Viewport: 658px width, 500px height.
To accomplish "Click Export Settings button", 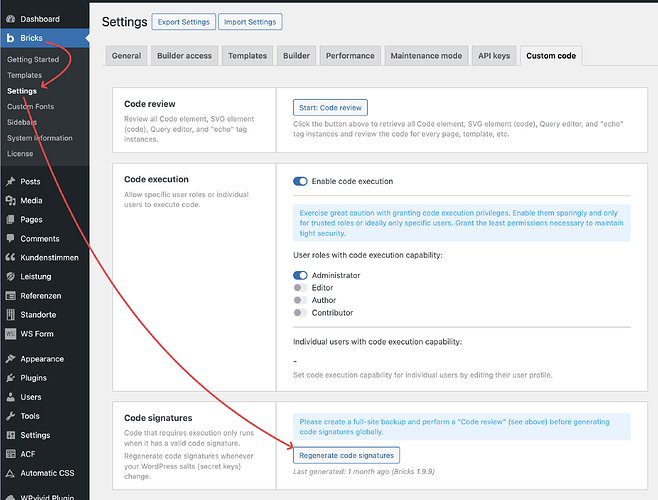I will 183,22.
